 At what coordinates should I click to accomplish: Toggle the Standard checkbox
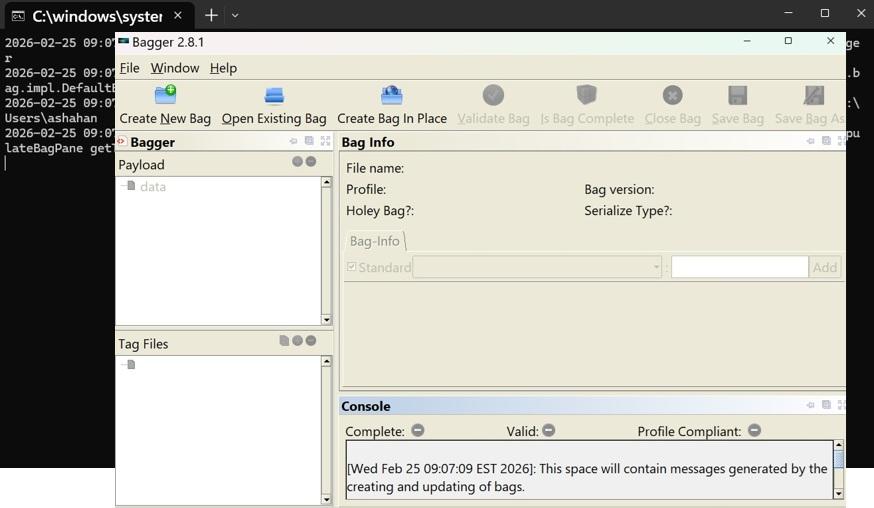pos(351,267)
